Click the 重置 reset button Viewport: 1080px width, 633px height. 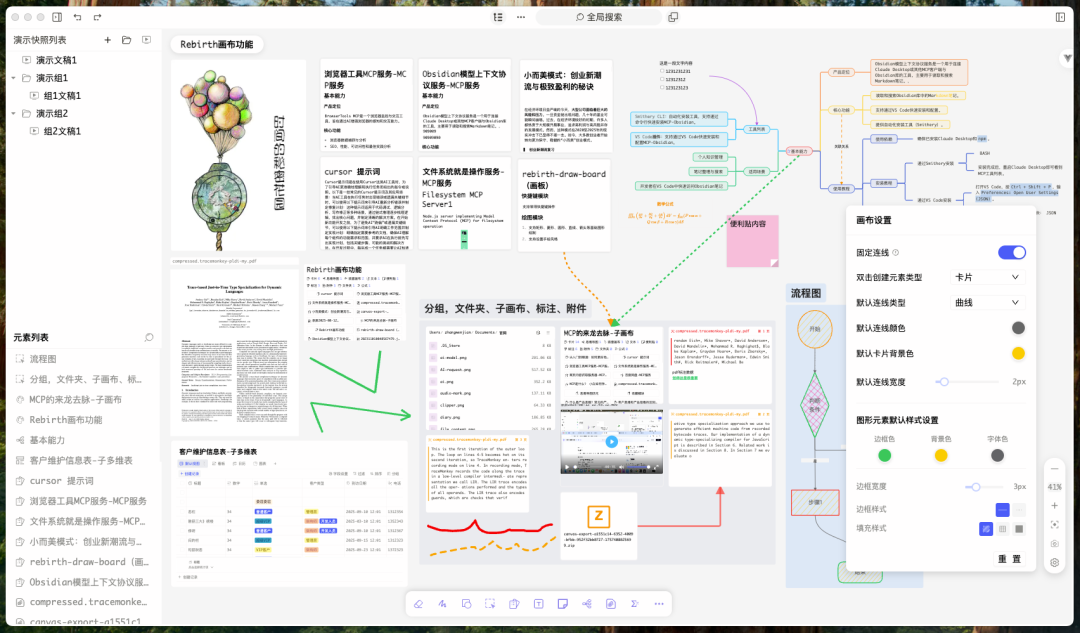[1009, 558]
